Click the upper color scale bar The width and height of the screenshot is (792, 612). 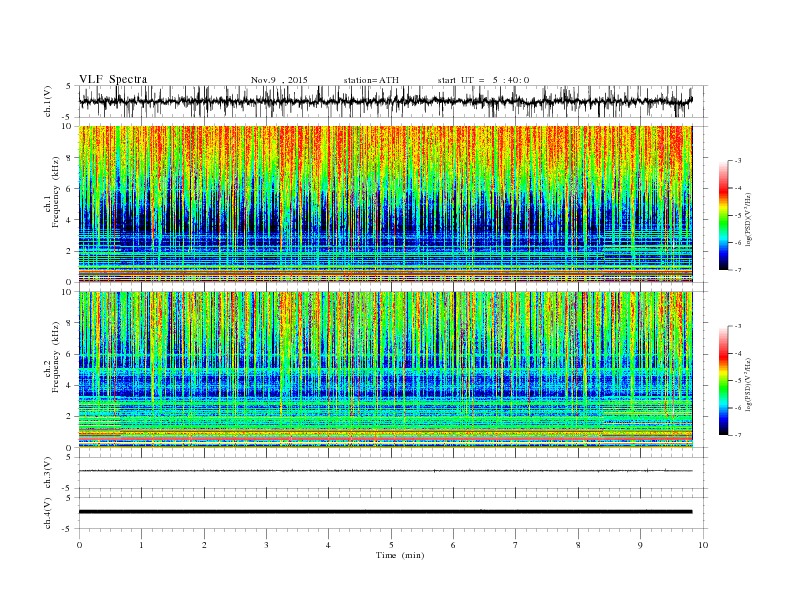click(x=723, y=216)
